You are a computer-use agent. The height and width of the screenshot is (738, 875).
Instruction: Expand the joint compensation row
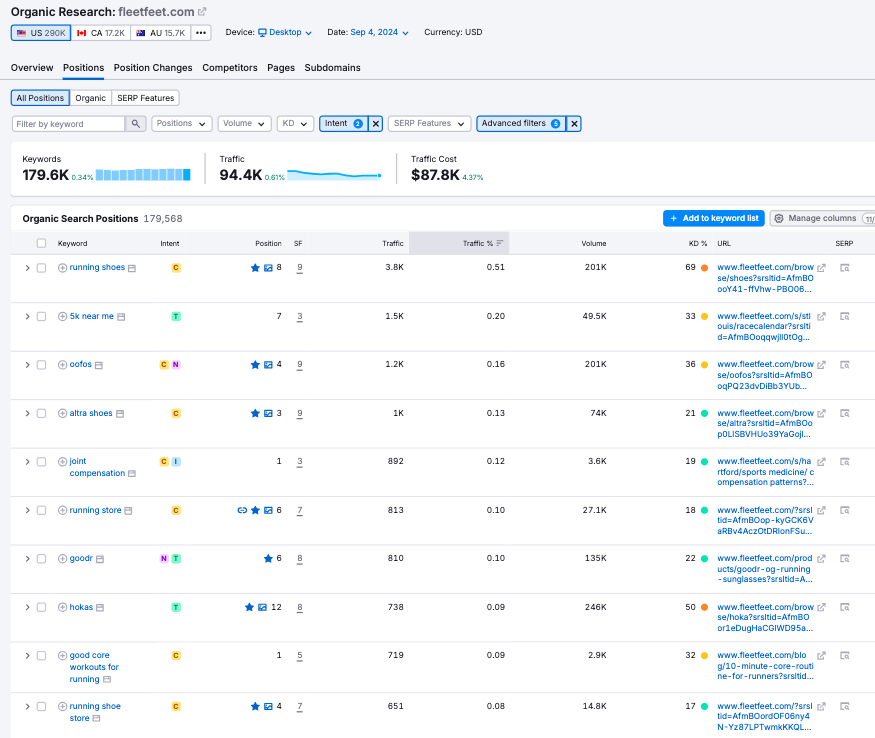[27, 462]
